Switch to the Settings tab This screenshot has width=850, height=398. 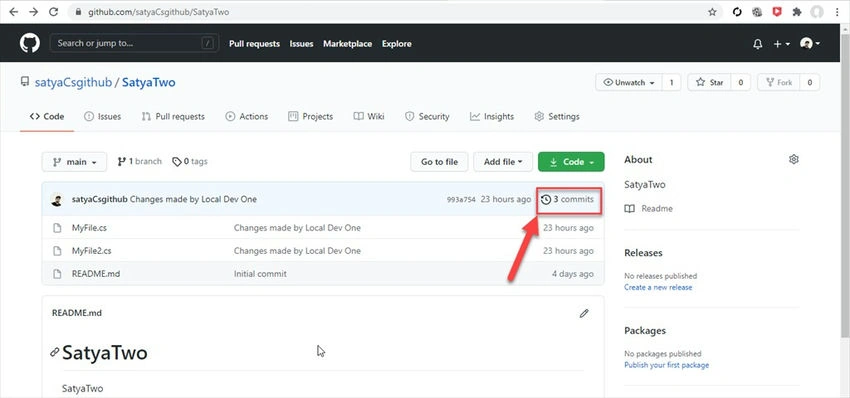pyautogui.click(x=557, y=117)
